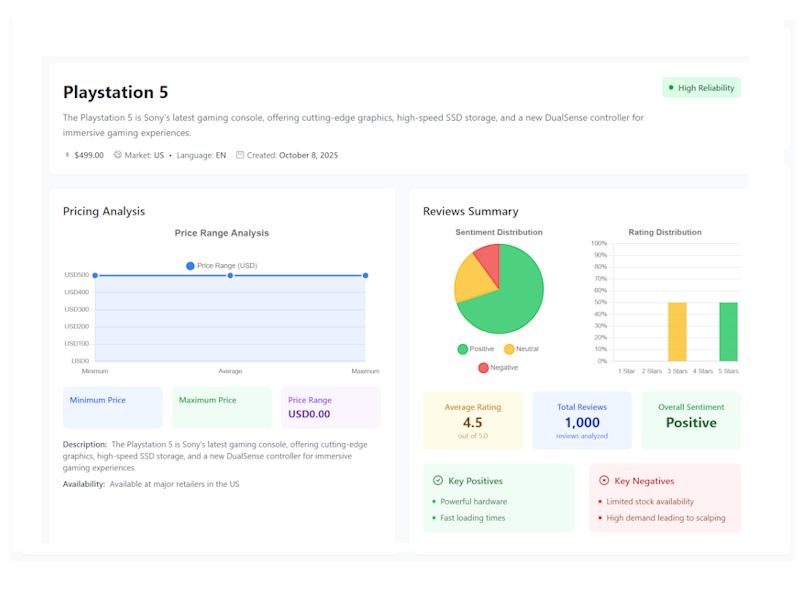Toggle the Positive legend in Sentiment Distribution
The width and height of the screenshot is (800, 600).
(x=463, y=349)
